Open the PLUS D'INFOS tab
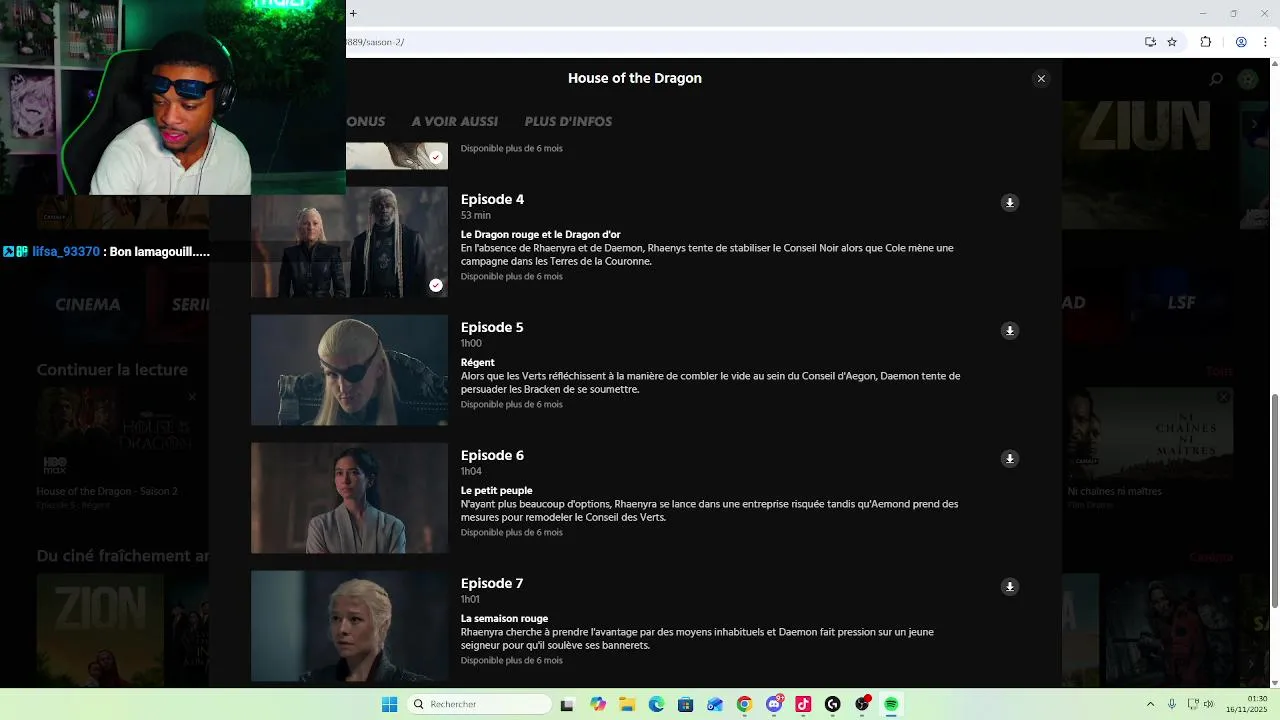 [568, 121]
